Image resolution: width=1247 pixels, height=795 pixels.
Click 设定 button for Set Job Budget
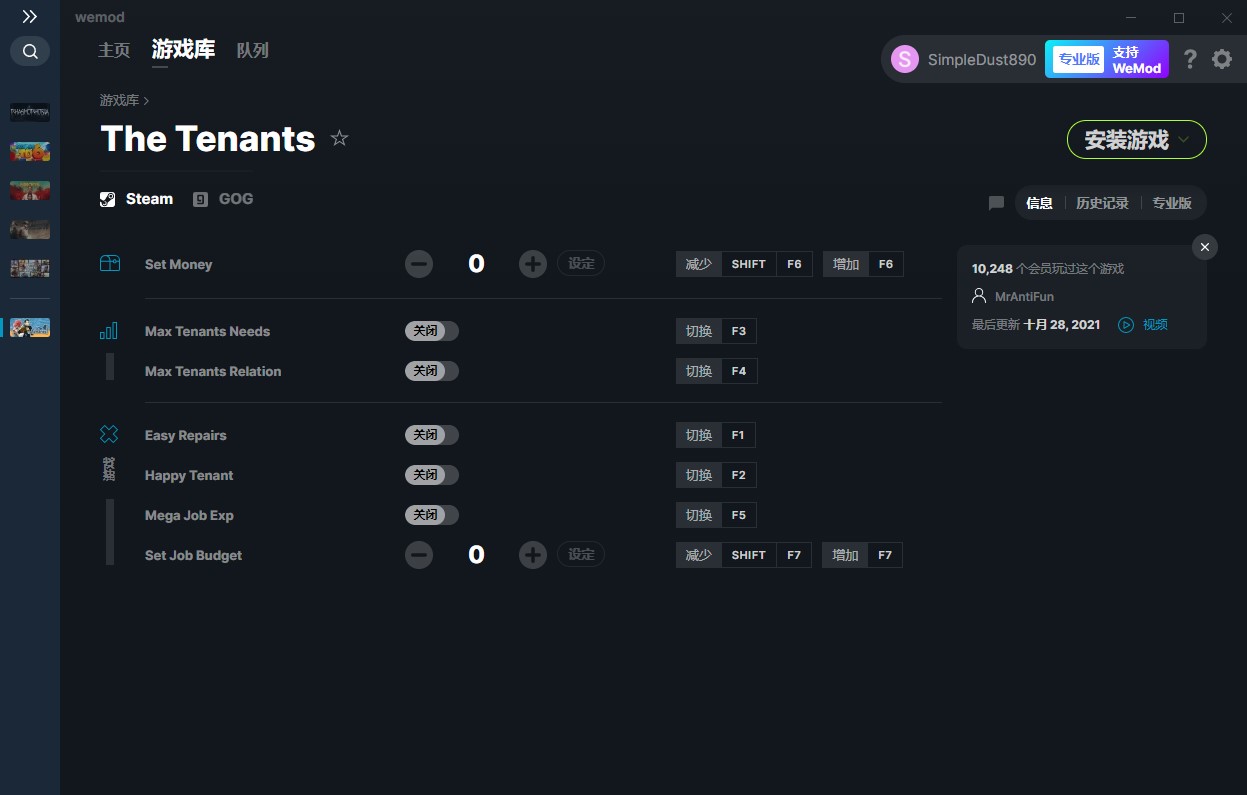tap(581, 554)
